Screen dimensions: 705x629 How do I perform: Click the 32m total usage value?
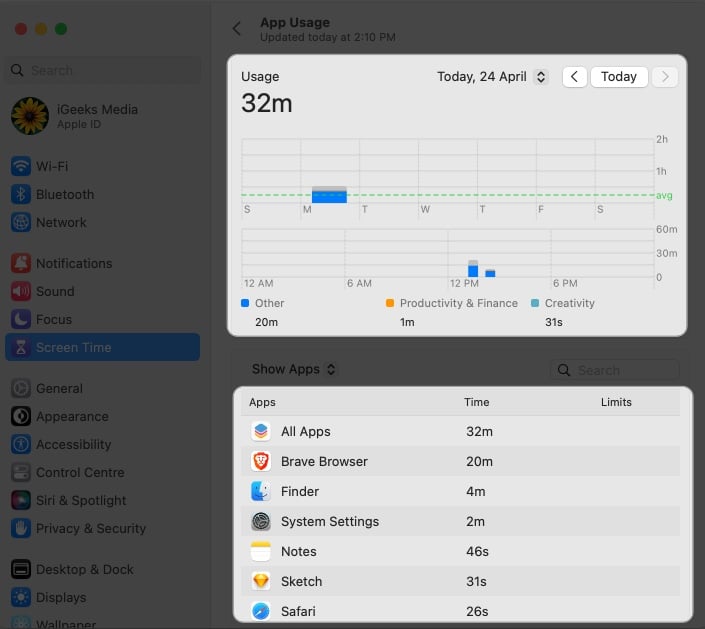point(267,103)
